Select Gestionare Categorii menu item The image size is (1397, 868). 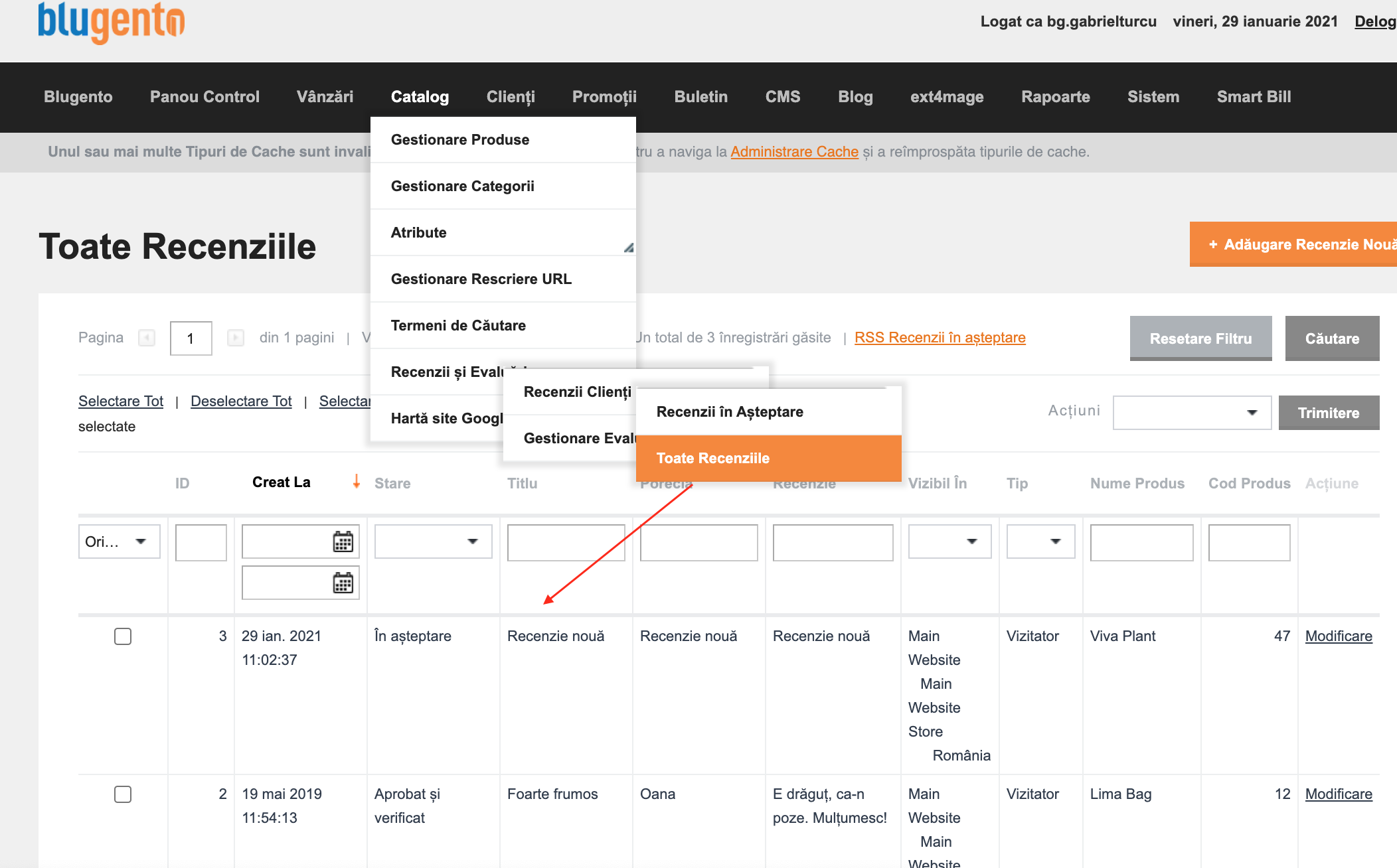point(503,186)
